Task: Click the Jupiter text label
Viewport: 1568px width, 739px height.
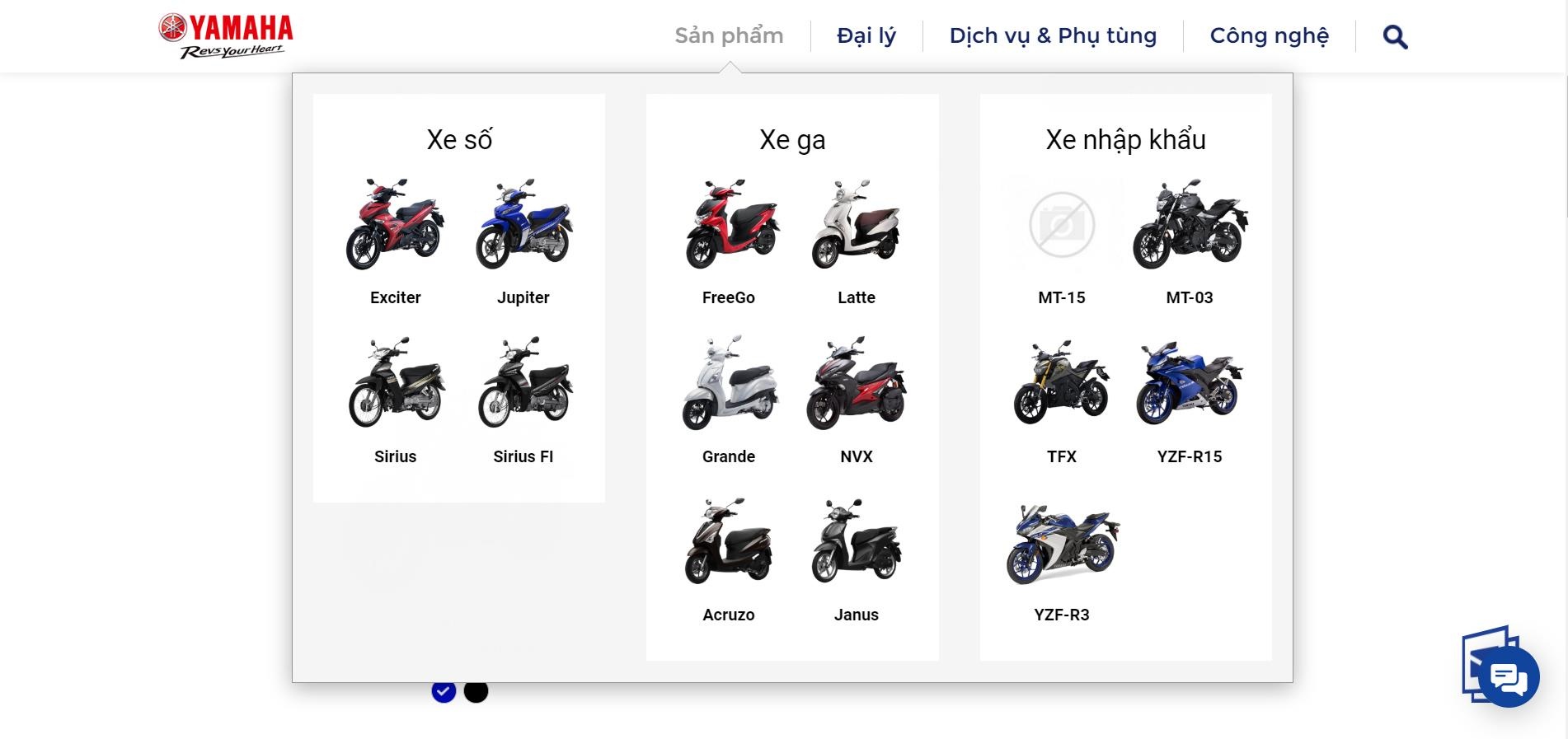Action: click(x=523, y=297)
